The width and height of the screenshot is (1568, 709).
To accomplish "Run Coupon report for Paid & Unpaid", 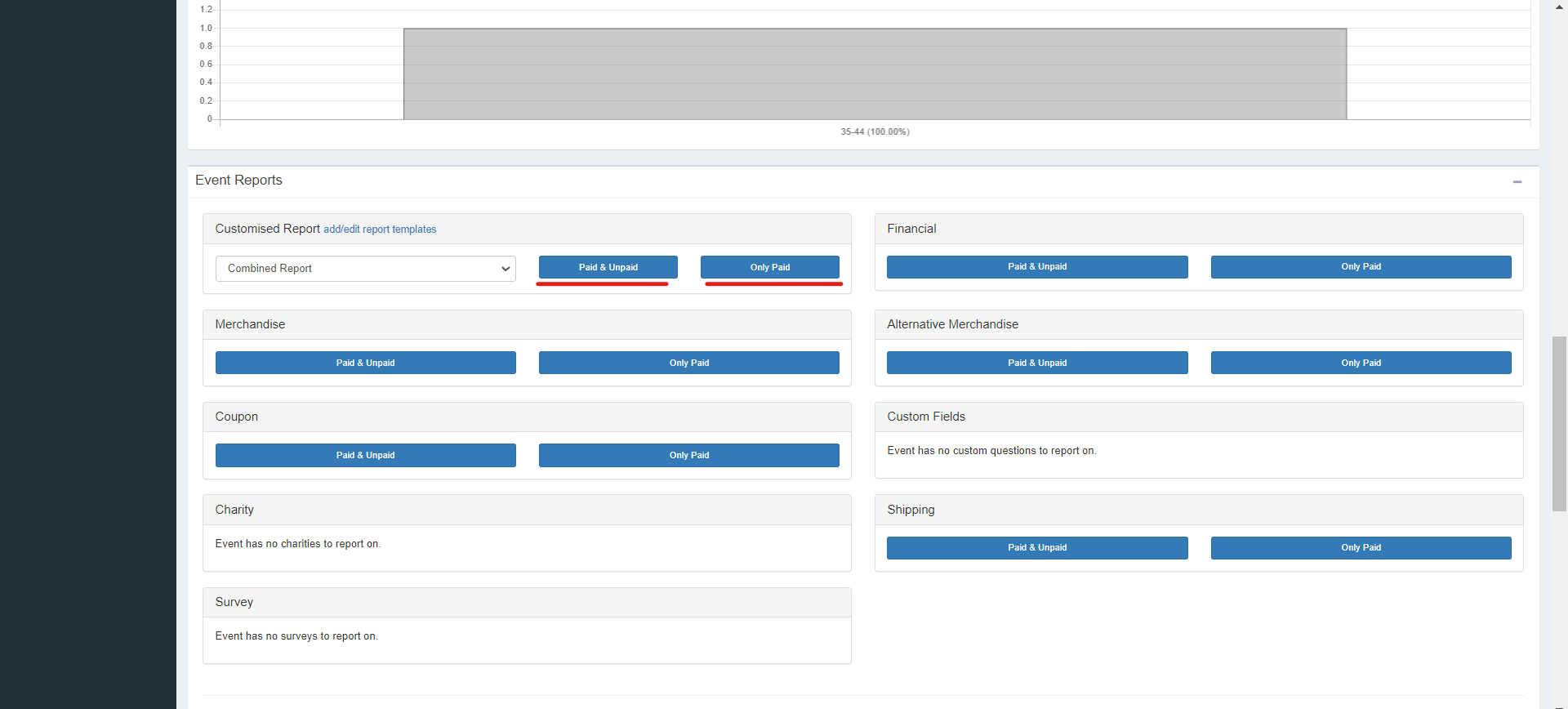I will click(365, 455).
